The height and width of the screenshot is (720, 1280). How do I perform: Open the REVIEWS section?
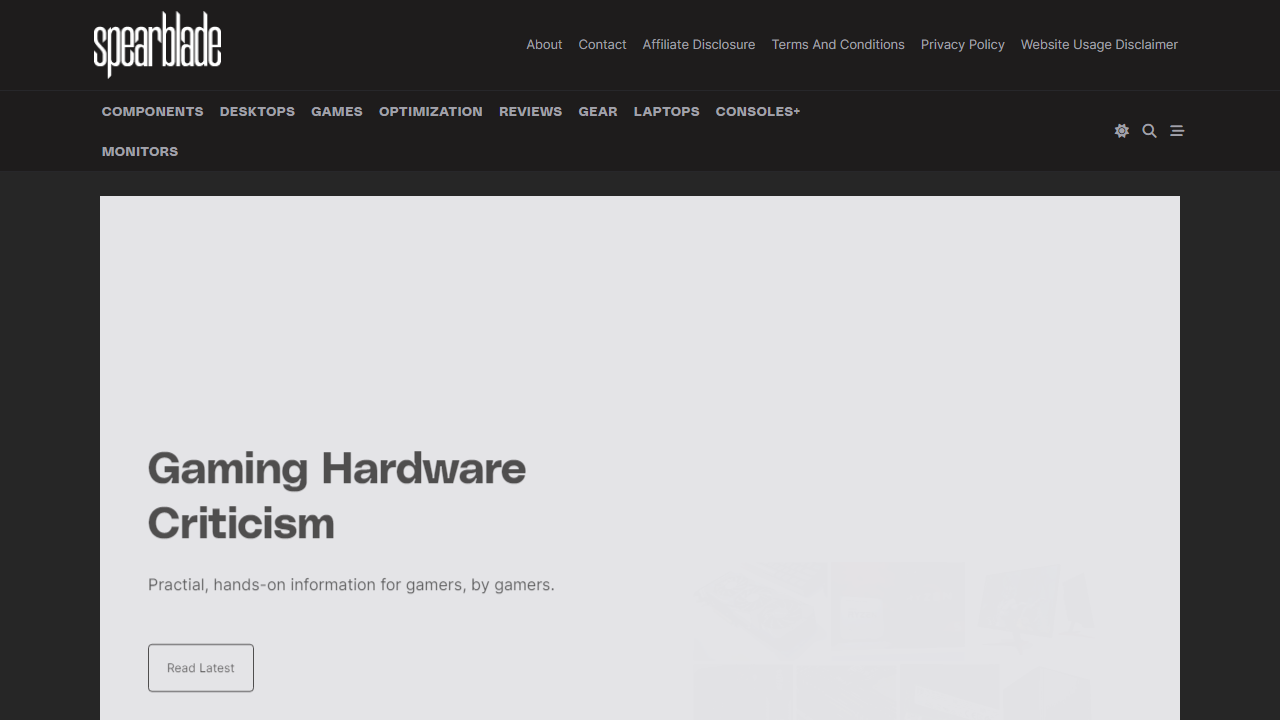[x=530, y=111]
